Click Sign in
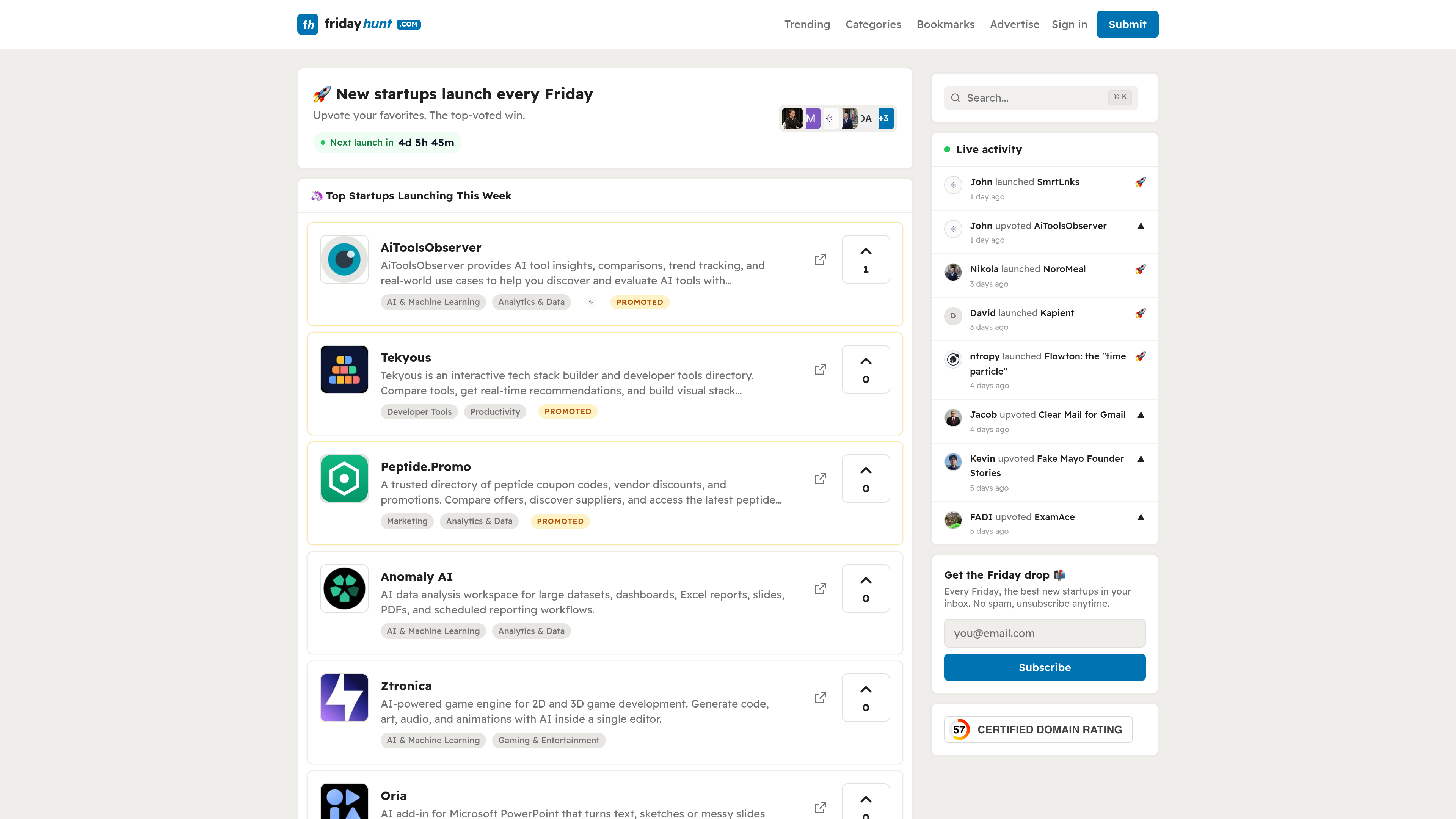1456x819 pixels. pyautogui.click(x=1069, y=24)
